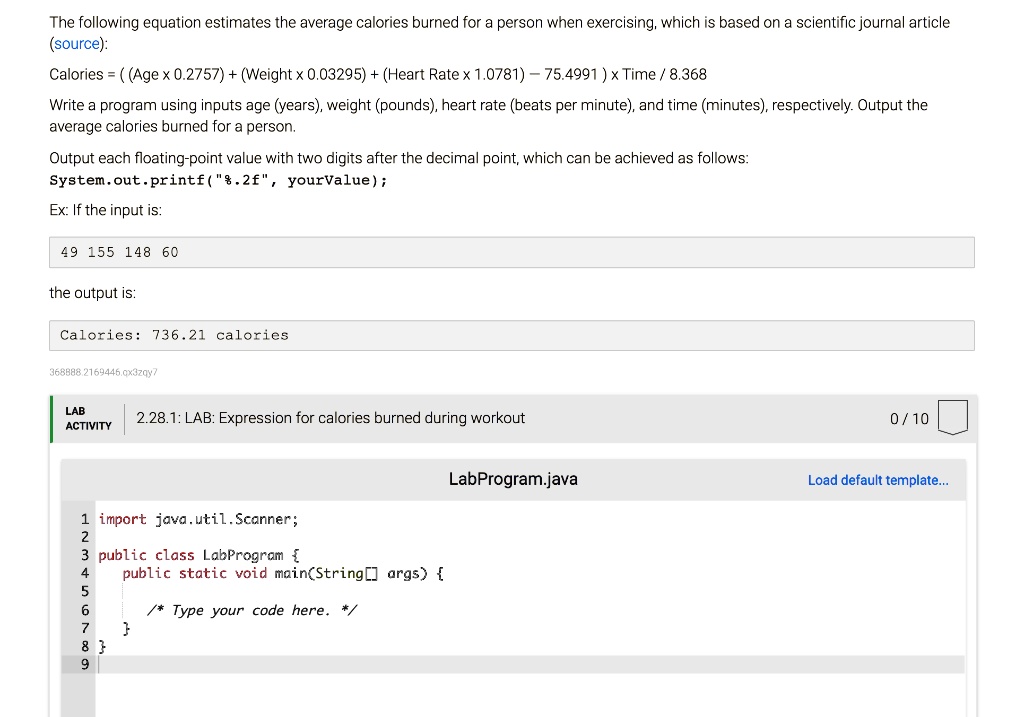Screen dimensions: 1024x717
Task: Click the 'Type your code here' comment
Action: point(251,610)
